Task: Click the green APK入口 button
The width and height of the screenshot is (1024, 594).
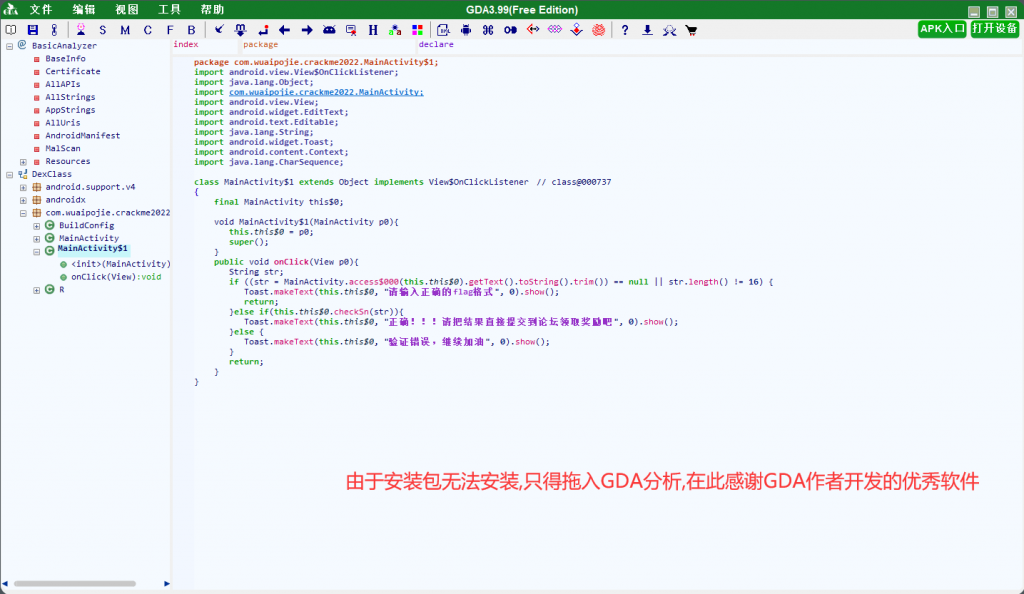Action: (x=942, y=29)
